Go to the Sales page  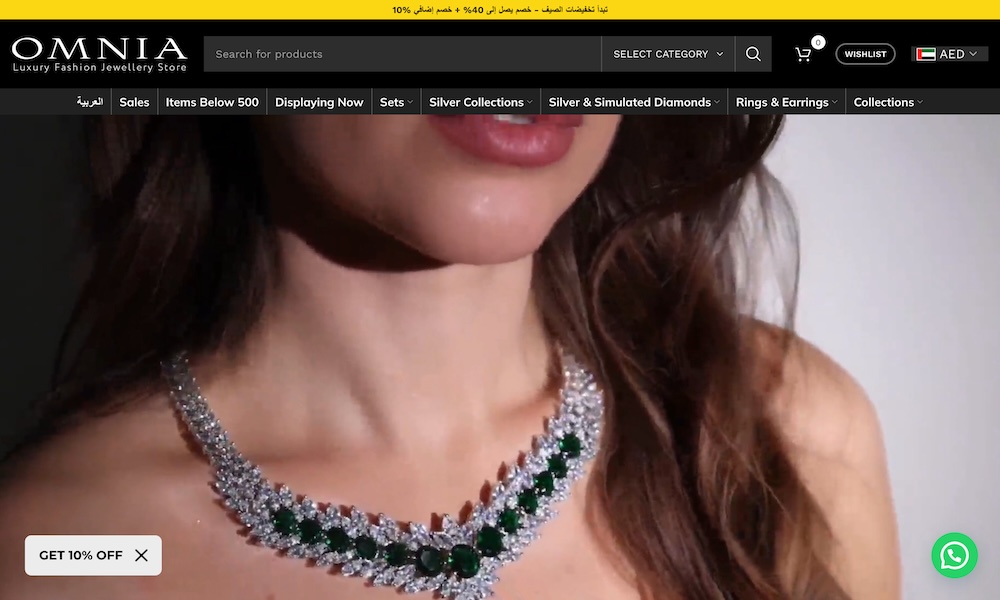tap(134, 102)
